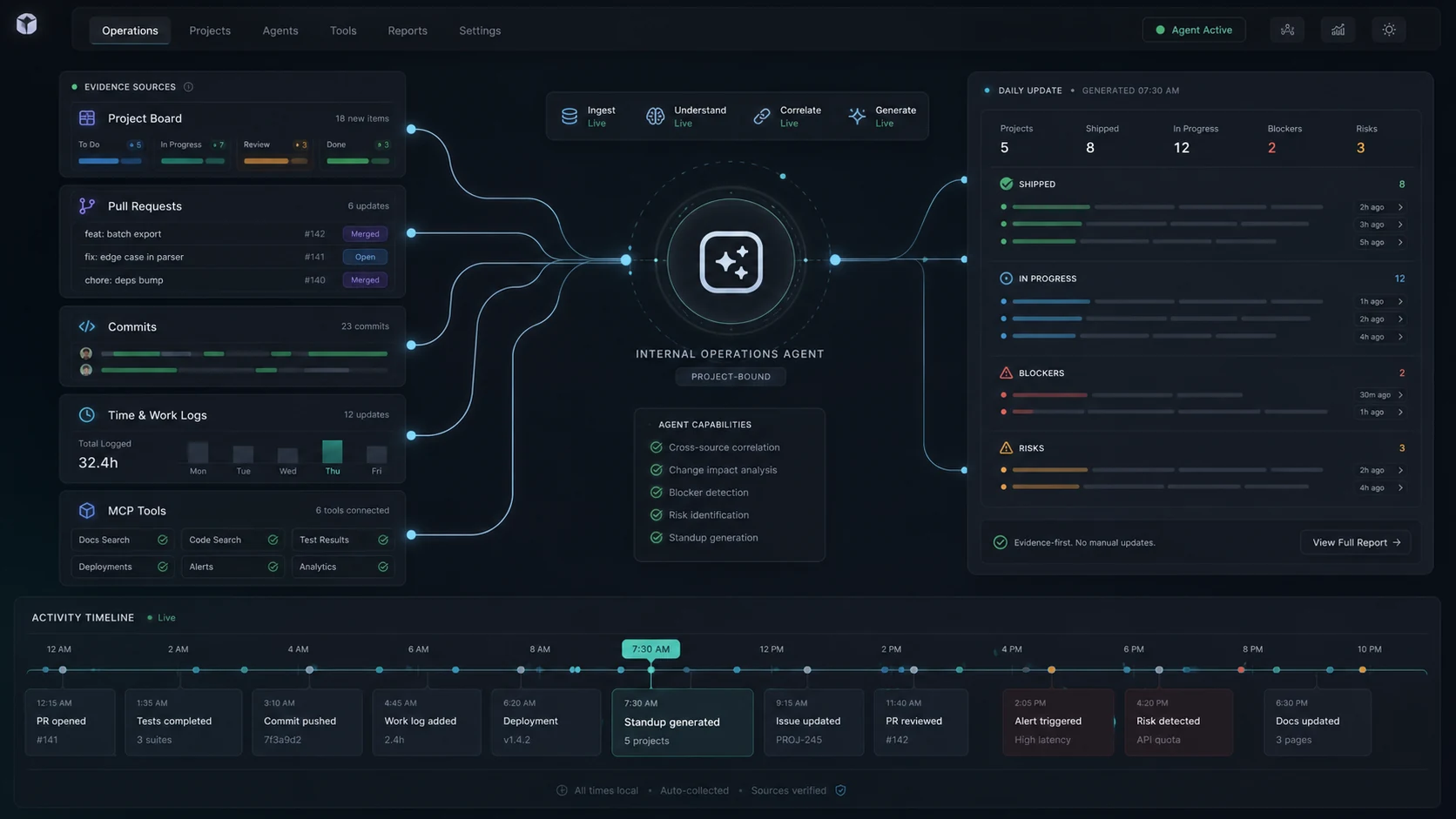
Task: Click the Evidence Sources info icon
Action: (188, 87)
